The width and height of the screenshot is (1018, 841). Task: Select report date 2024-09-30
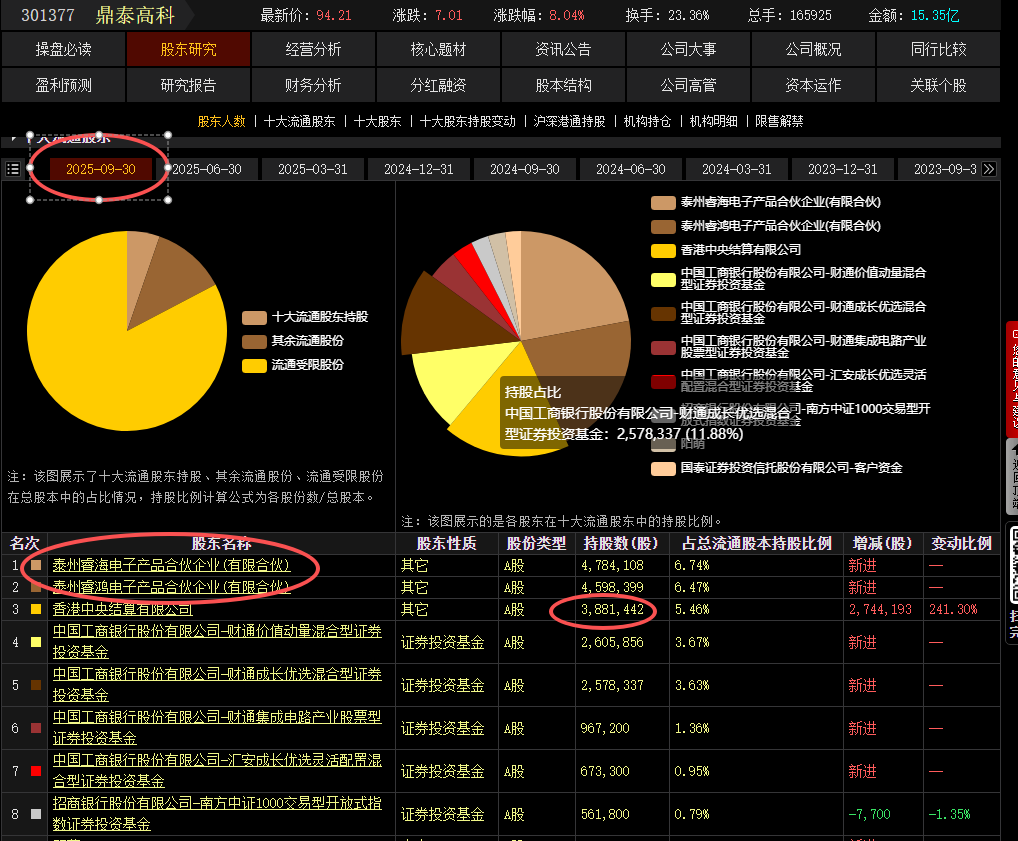[x=525, y=169]
